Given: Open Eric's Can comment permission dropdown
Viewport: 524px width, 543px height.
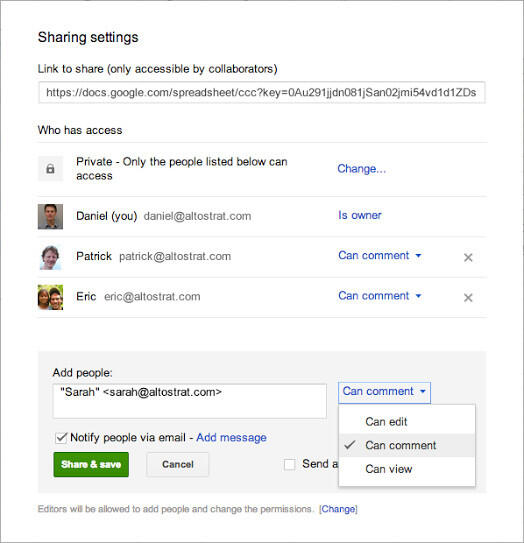Looking at the screenshot, I should click(x=380, y=296).
